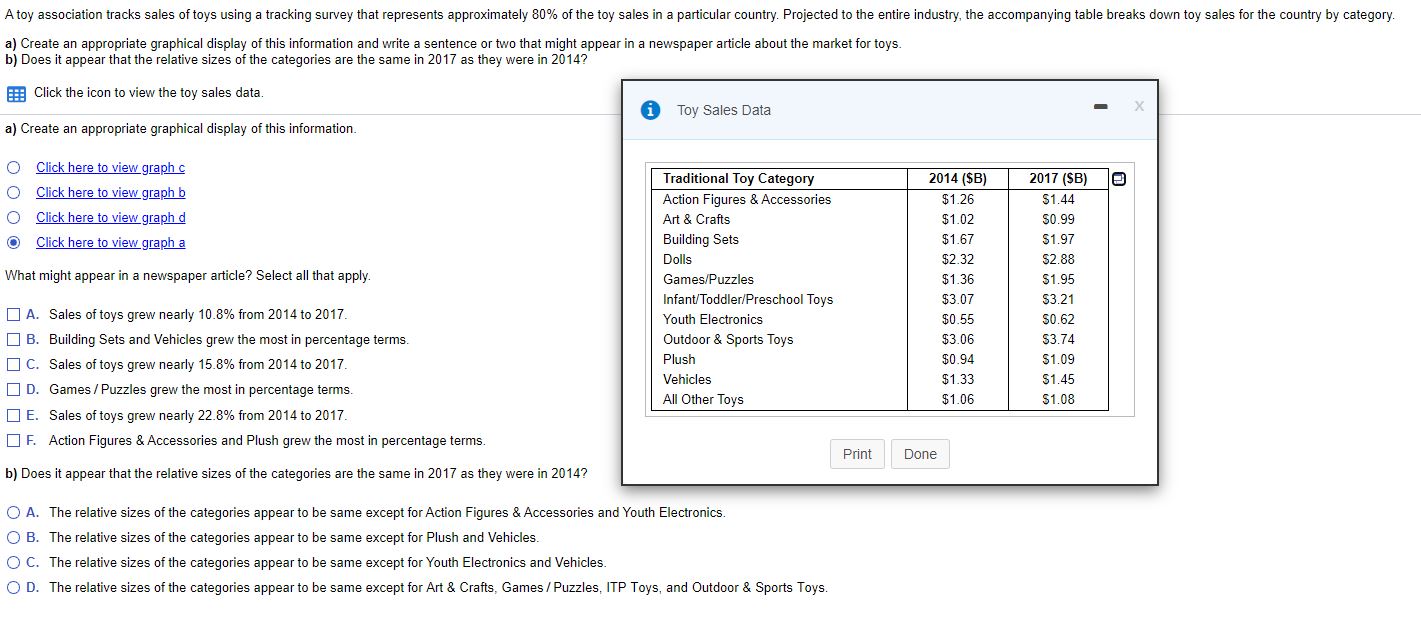Click the 'Action Figures & Accessories' row label
The width and height of the screenshot is (1421, 626).
tap(747, 199)
